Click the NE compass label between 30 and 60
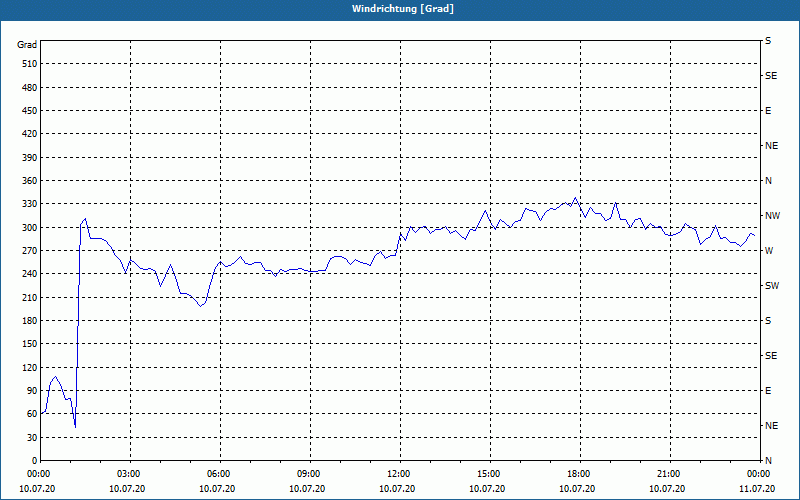The image size is (800, 500). 771,426
